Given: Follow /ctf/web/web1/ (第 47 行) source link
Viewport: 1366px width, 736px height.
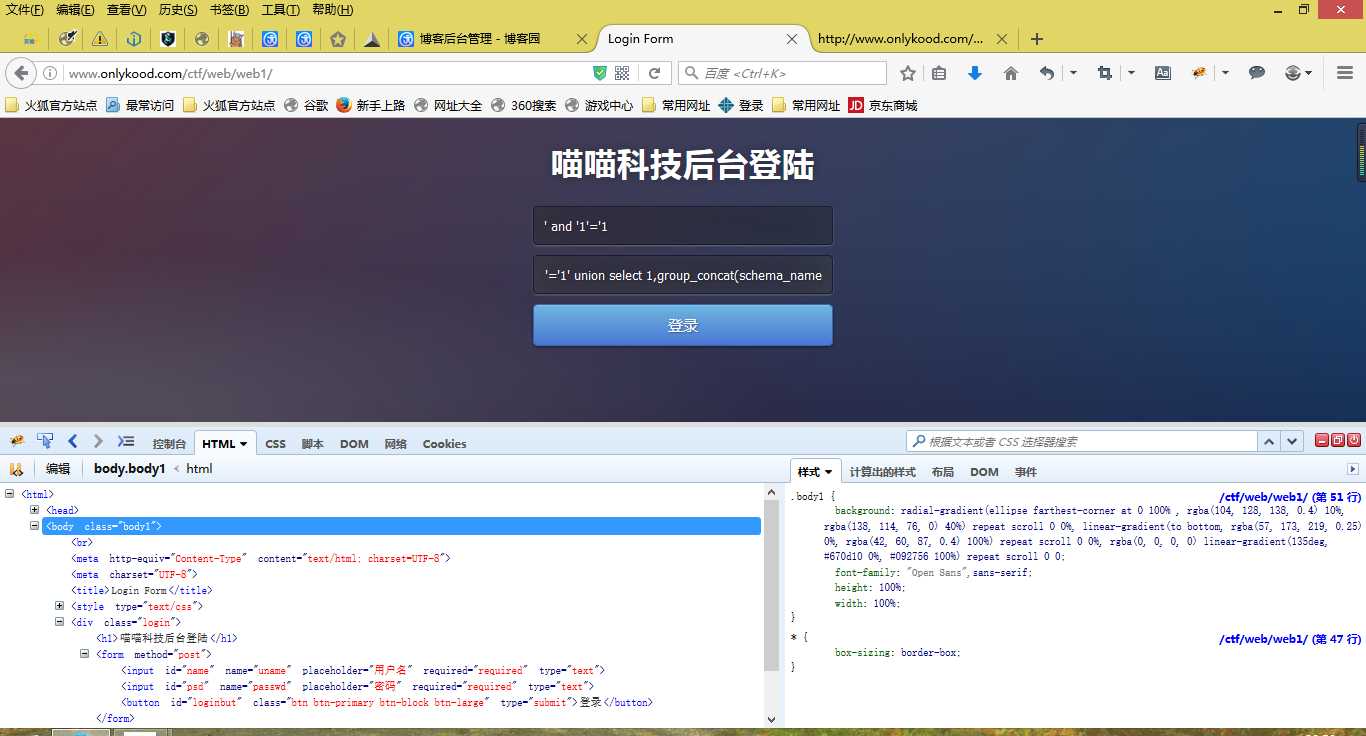Looking at the screenshot, I should click(x=1290, y=639).
